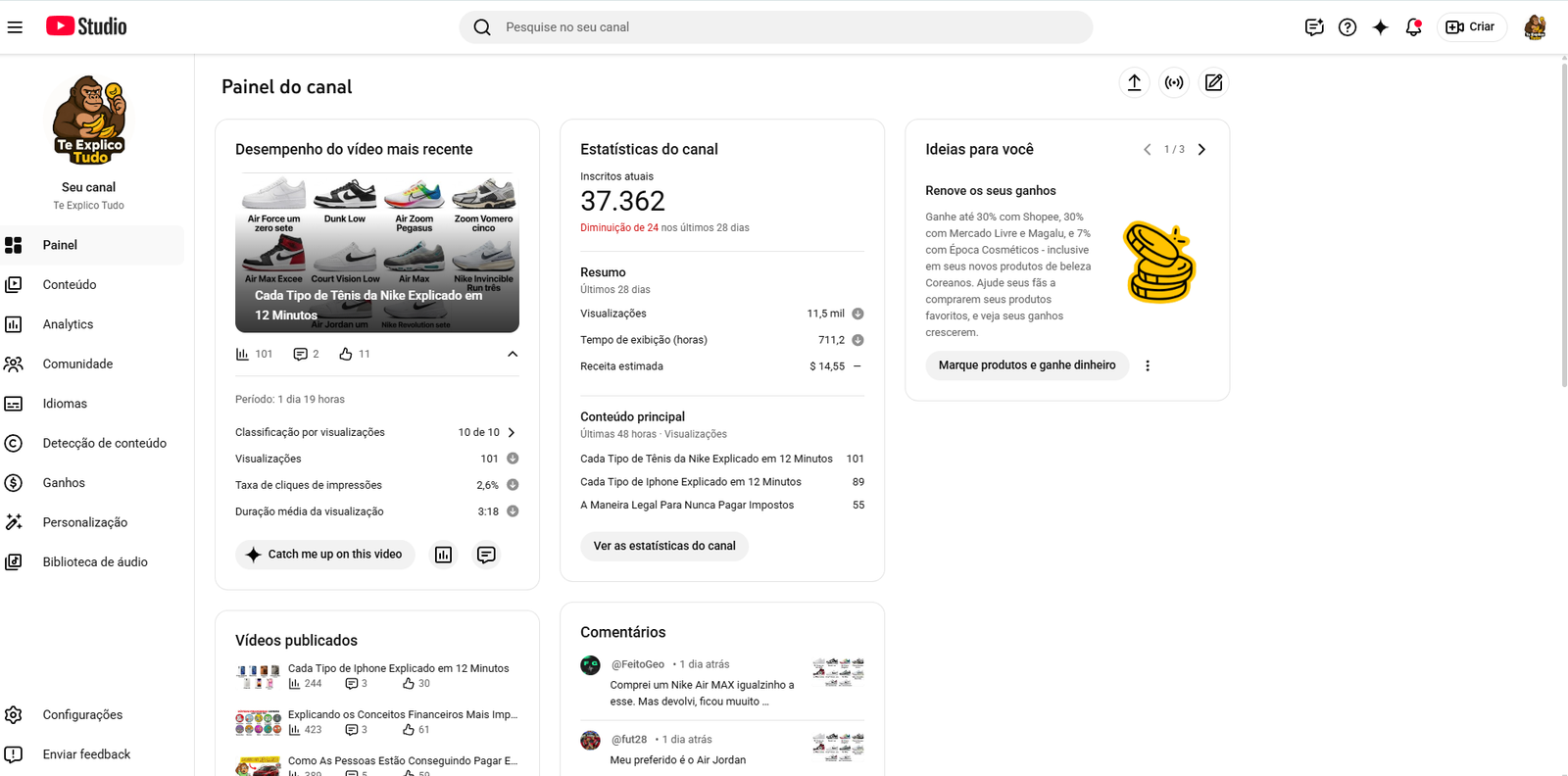This screenshot has height=776, width=1568.
Task: Click the create post pencil icon
Action: (x=1213, y=83)
